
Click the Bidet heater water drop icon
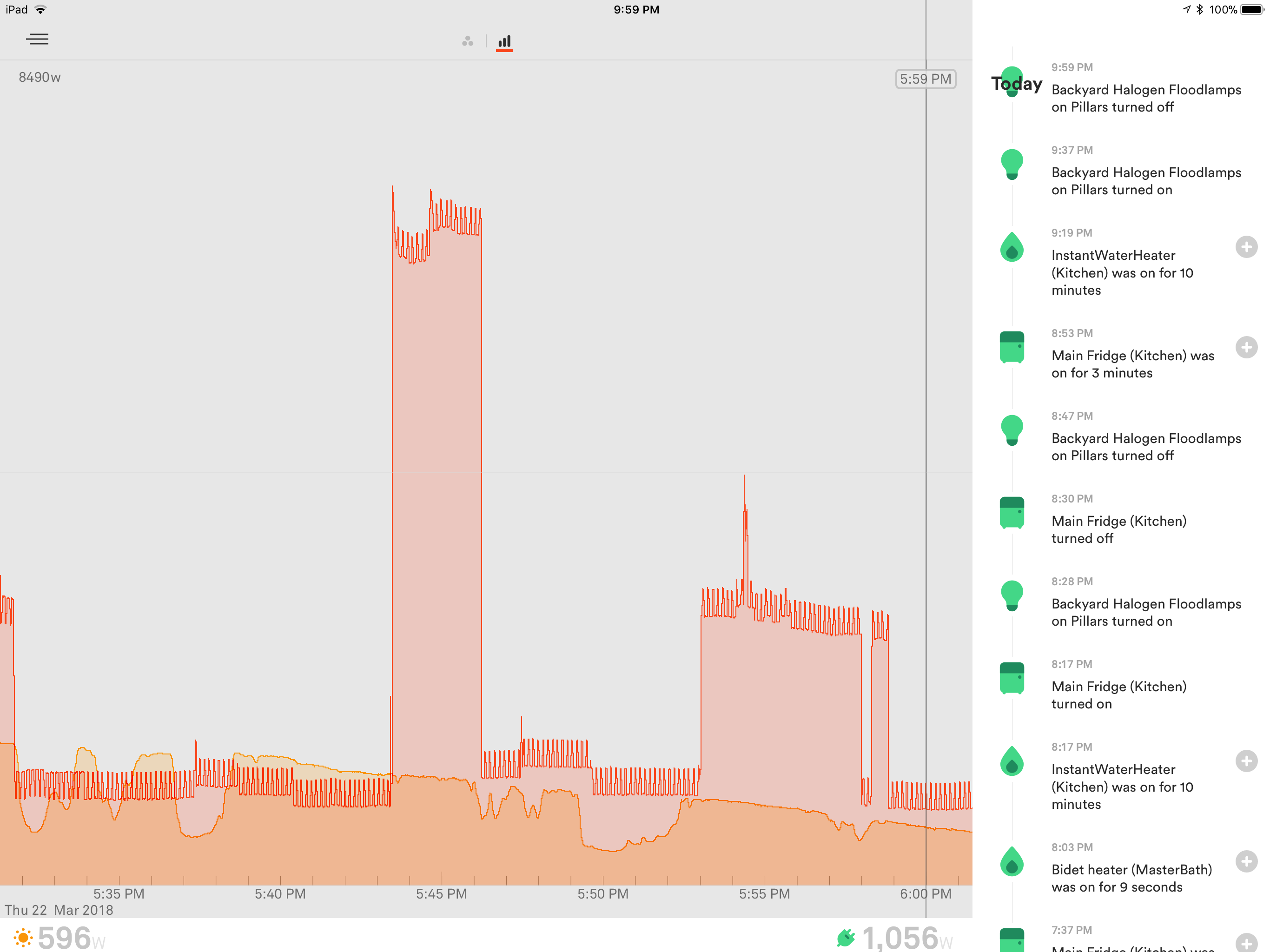click(x=1012, y=861)
